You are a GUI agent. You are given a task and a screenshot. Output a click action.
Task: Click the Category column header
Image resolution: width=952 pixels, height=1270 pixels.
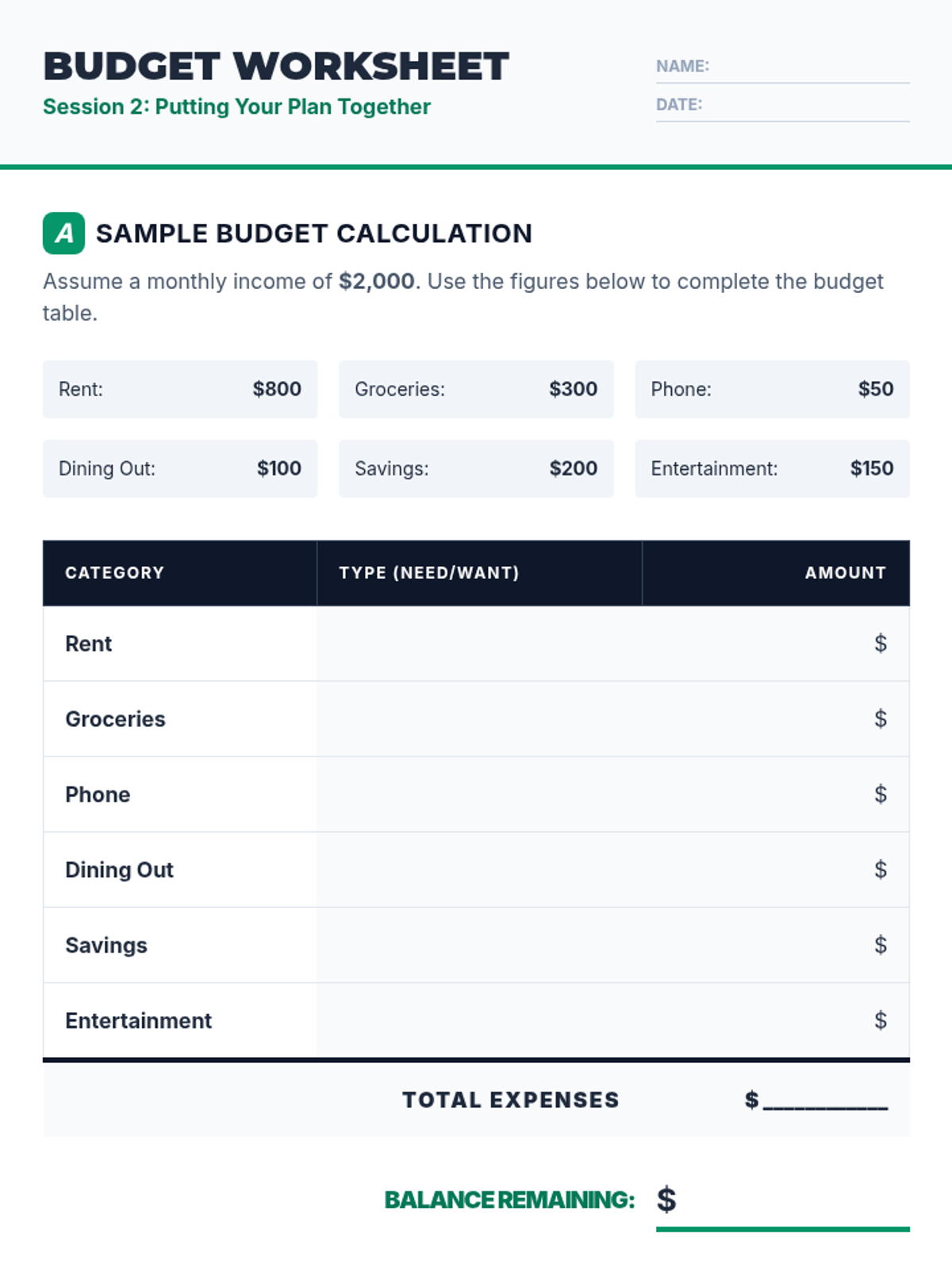(x=115, y=573)
